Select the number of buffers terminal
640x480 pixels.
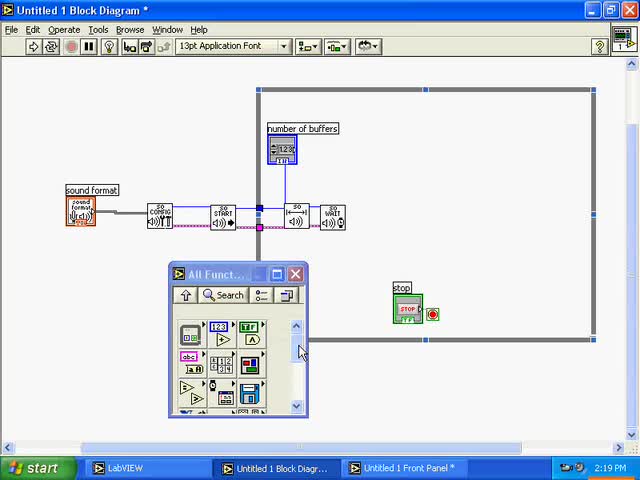(282, 150)
